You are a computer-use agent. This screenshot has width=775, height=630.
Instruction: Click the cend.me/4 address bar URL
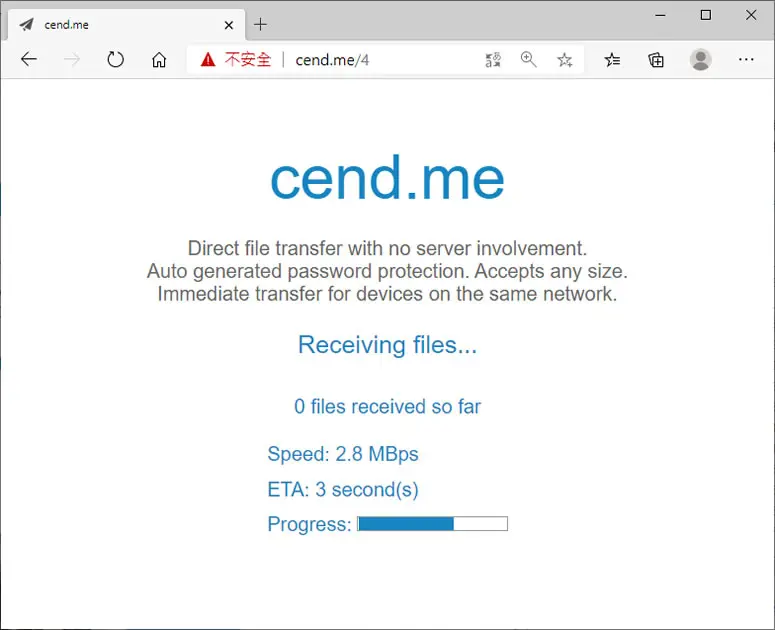click(x=332, y=60)
